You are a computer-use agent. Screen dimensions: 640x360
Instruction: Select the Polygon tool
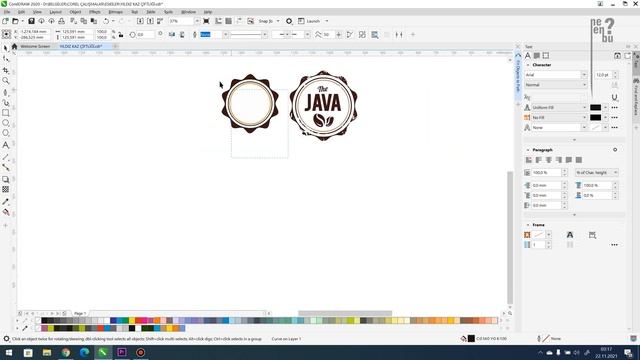pyautogui.click(x=6, y=133)
